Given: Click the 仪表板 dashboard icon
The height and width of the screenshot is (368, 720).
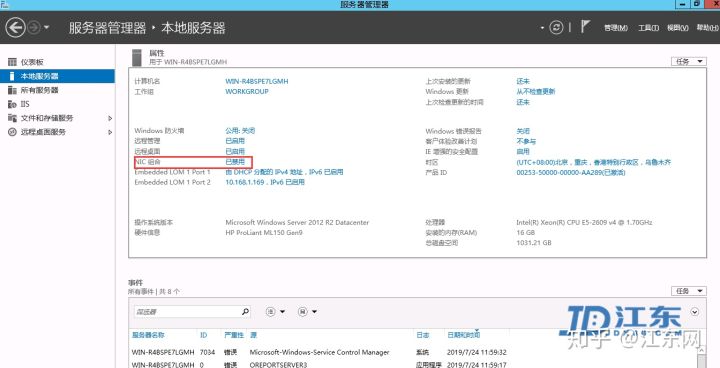Looking at the screenshot, I should pos(12,62).
